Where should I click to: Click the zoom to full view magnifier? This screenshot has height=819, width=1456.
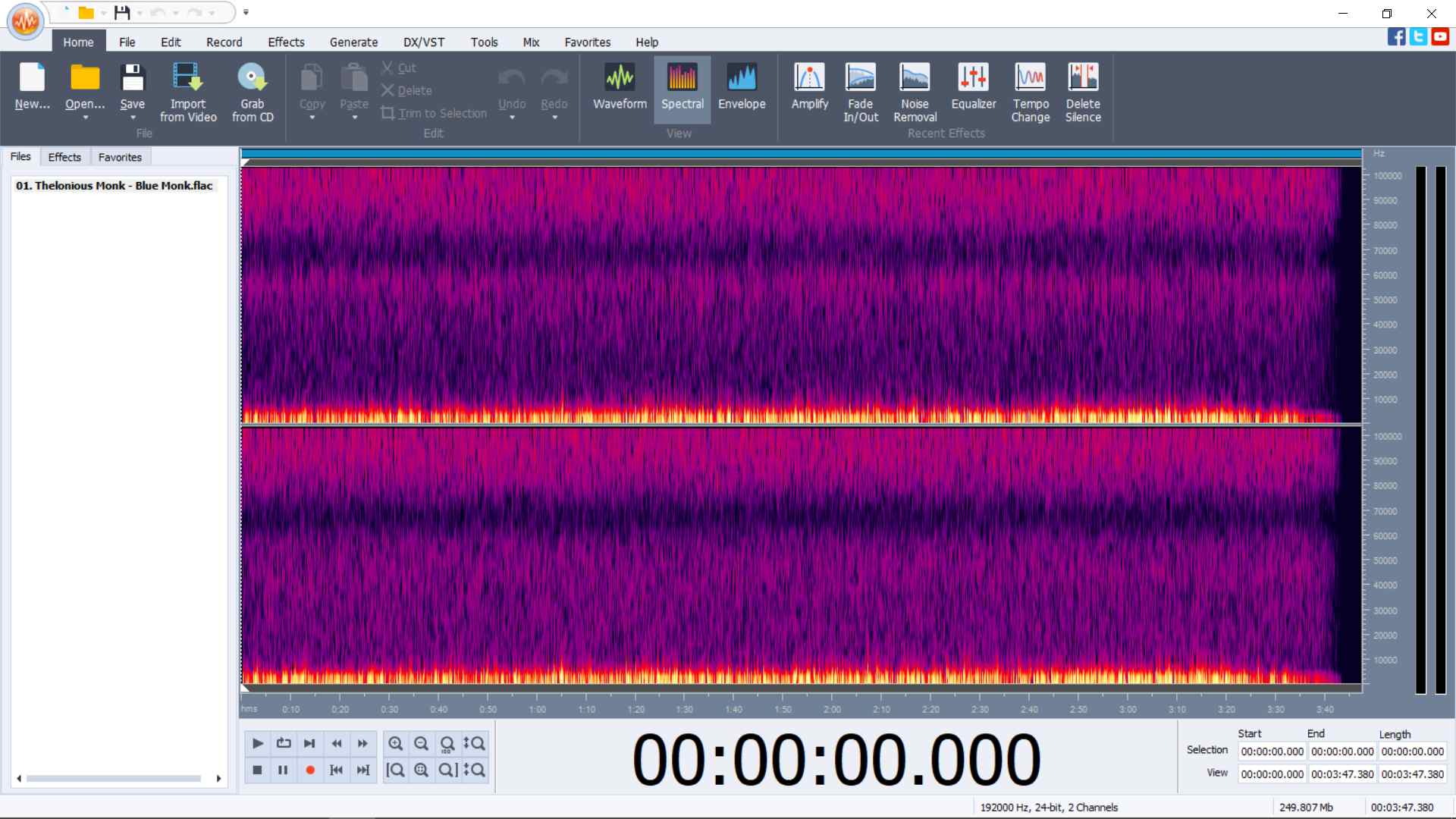422,770
